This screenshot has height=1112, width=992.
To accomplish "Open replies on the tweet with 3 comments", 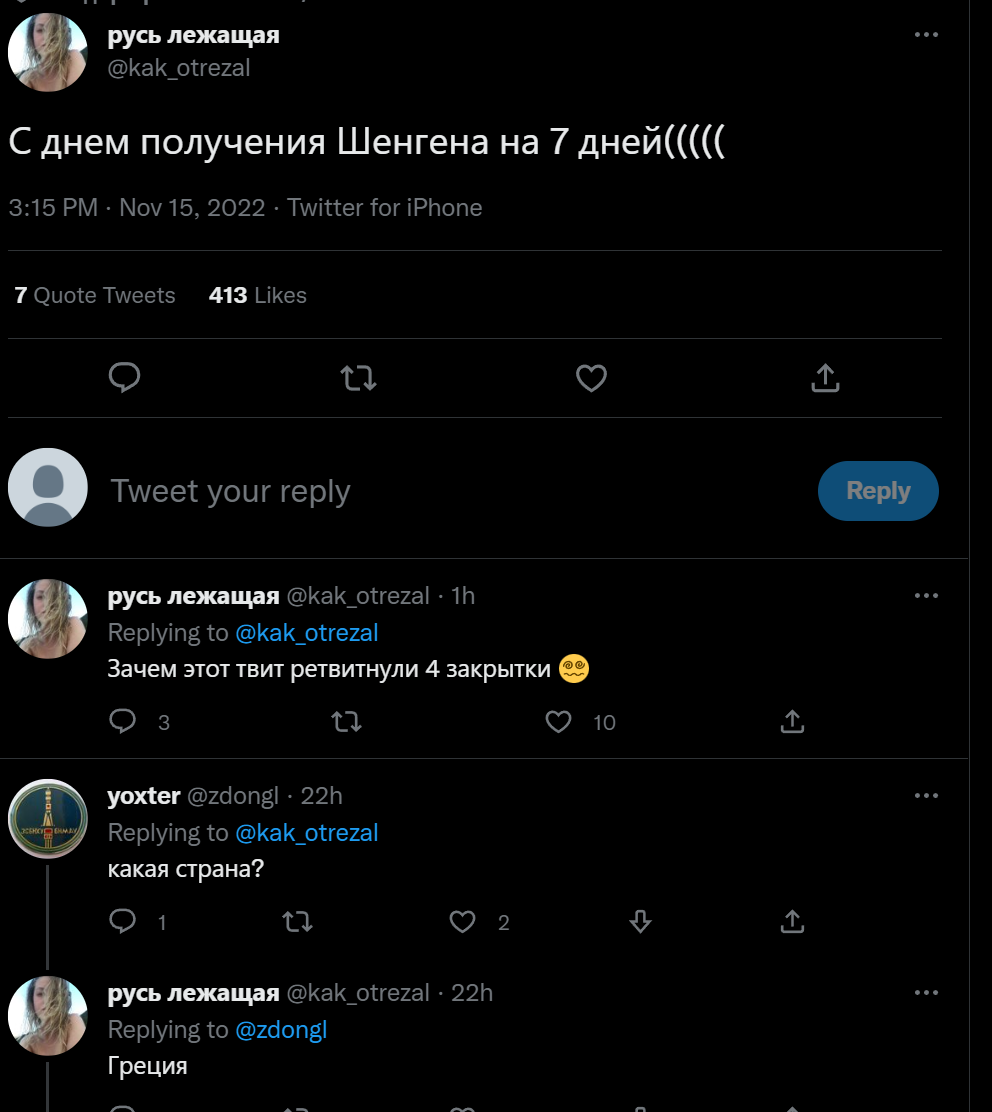I will coord(123,722).
